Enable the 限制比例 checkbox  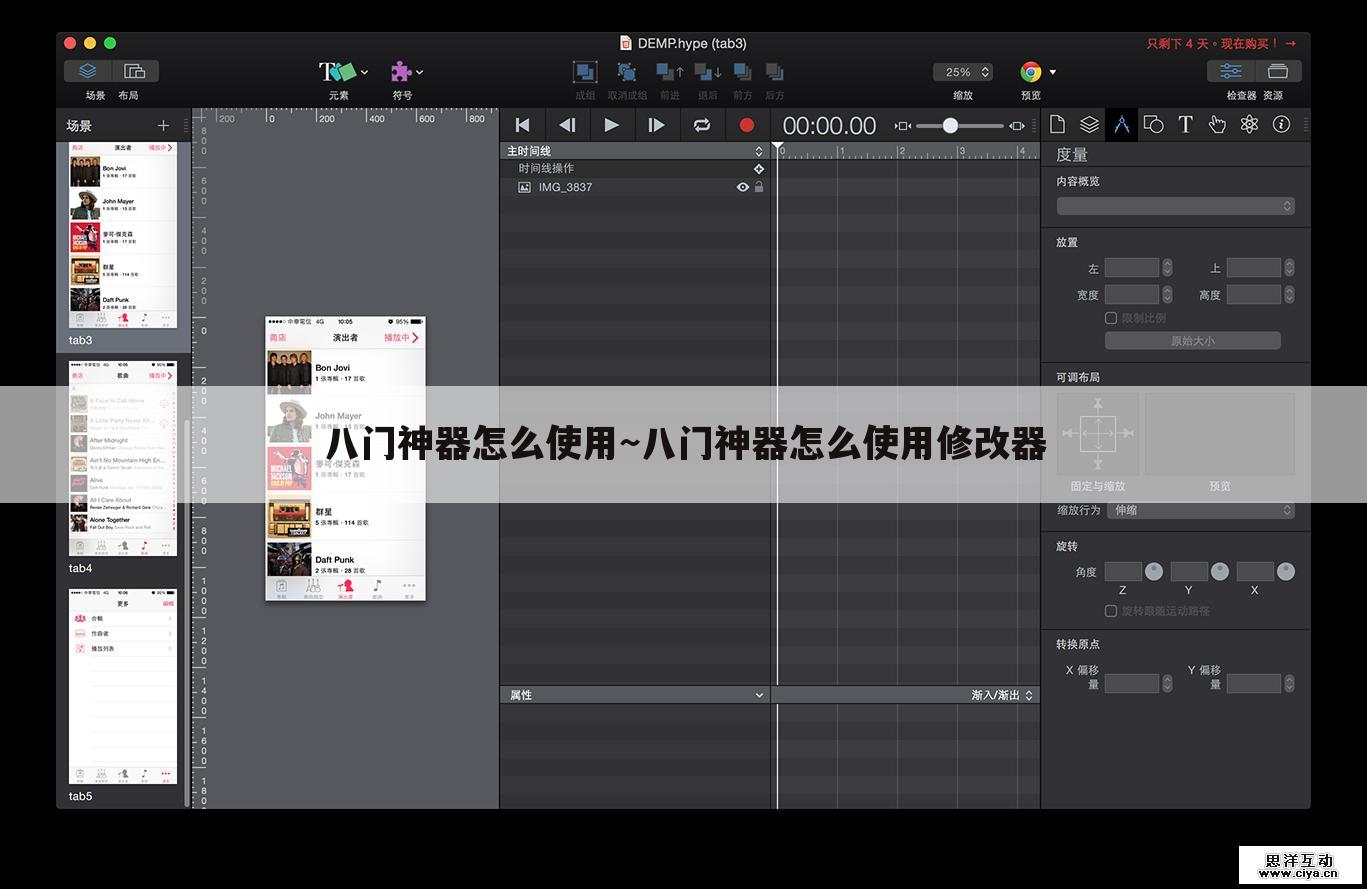click(1111, 318)
